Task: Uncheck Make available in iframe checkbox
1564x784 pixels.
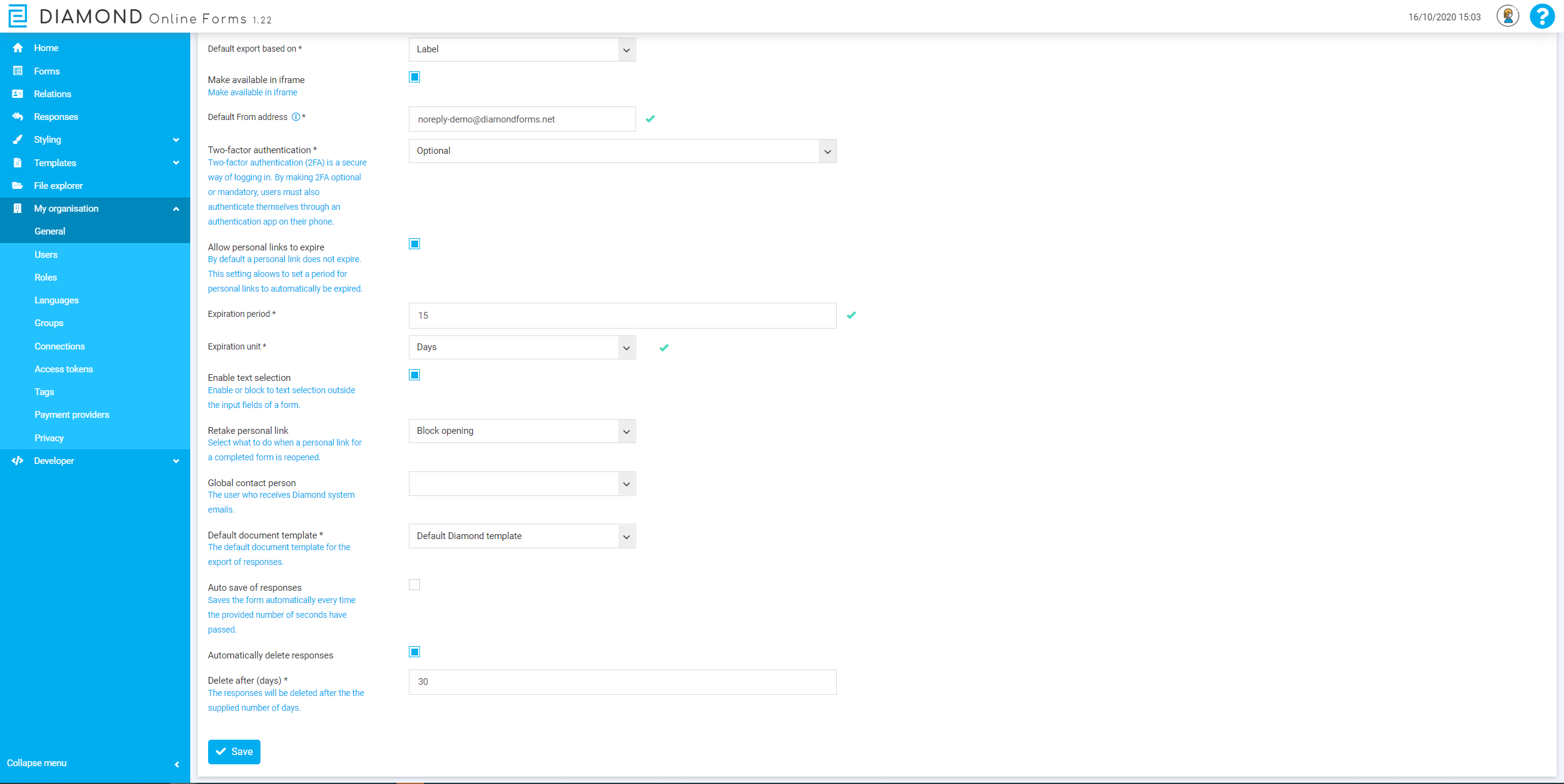Action: coord(414,77)
